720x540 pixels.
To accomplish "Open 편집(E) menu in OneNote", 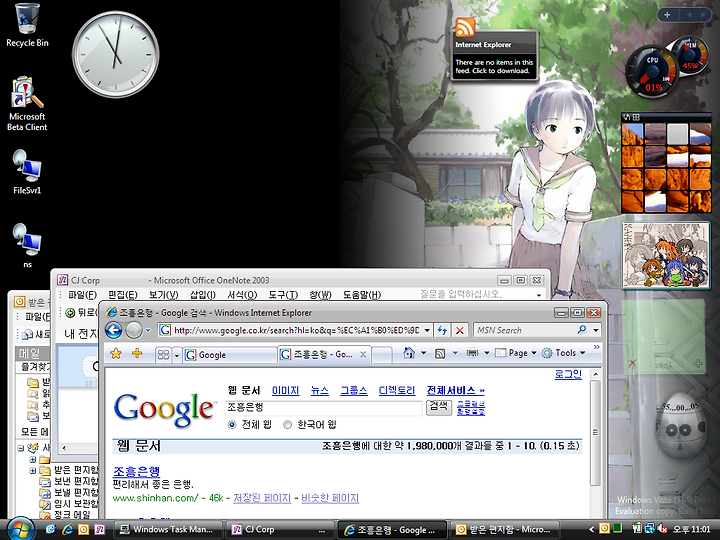I will pos(123,295).
